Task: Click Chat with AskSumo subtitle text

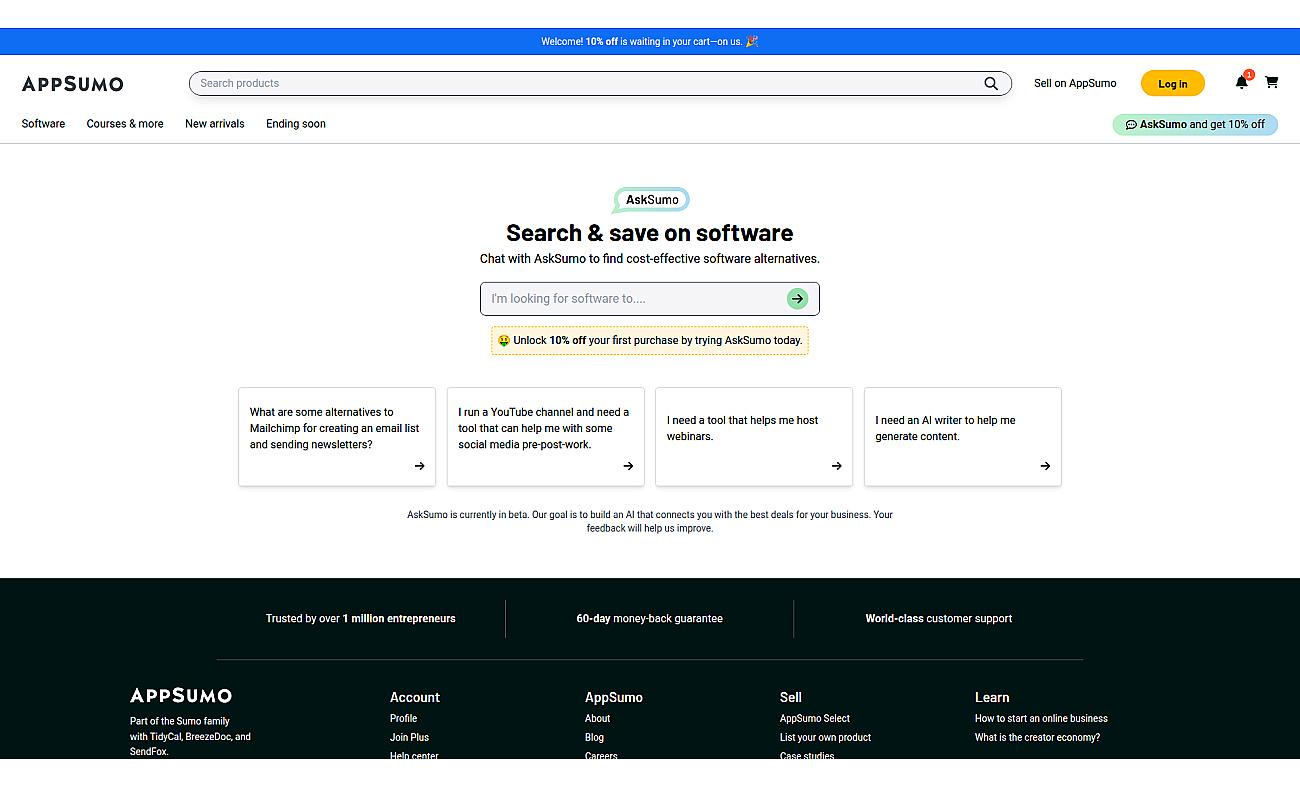Action: tap(650, 259)
